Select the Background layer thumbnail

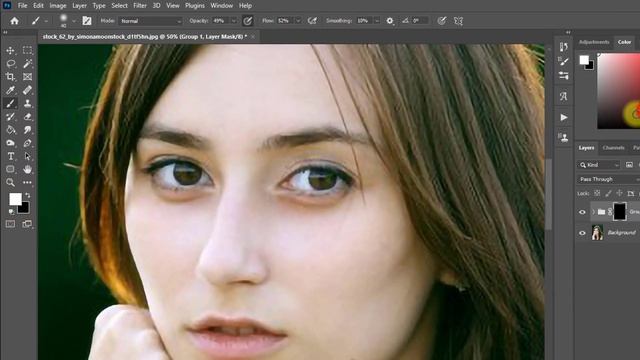coord(597,233)
